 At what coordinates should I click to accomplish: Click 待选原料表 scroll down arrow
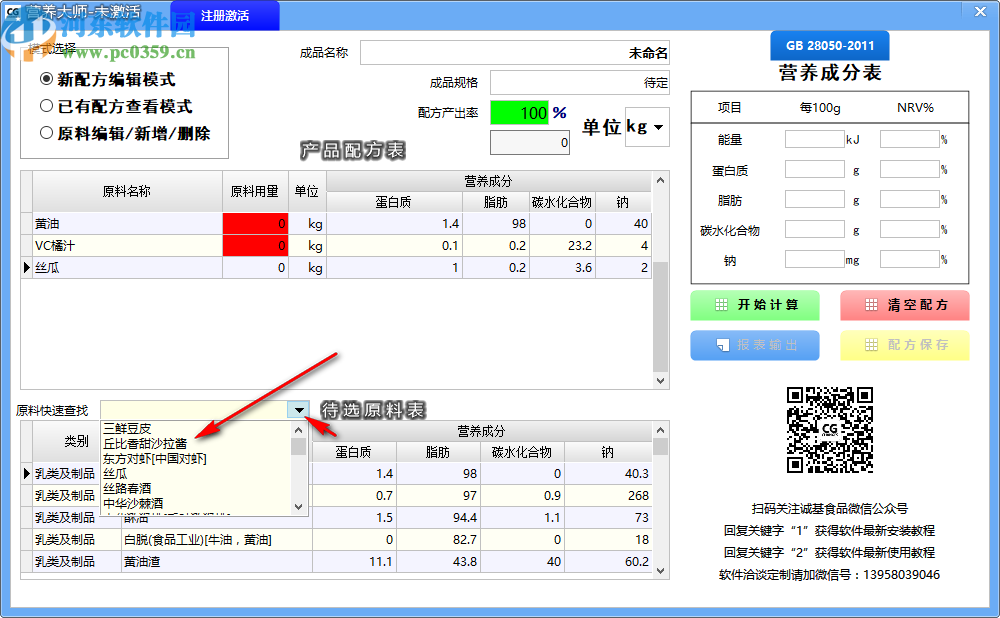pyautogui.click(x=661, y=571)
